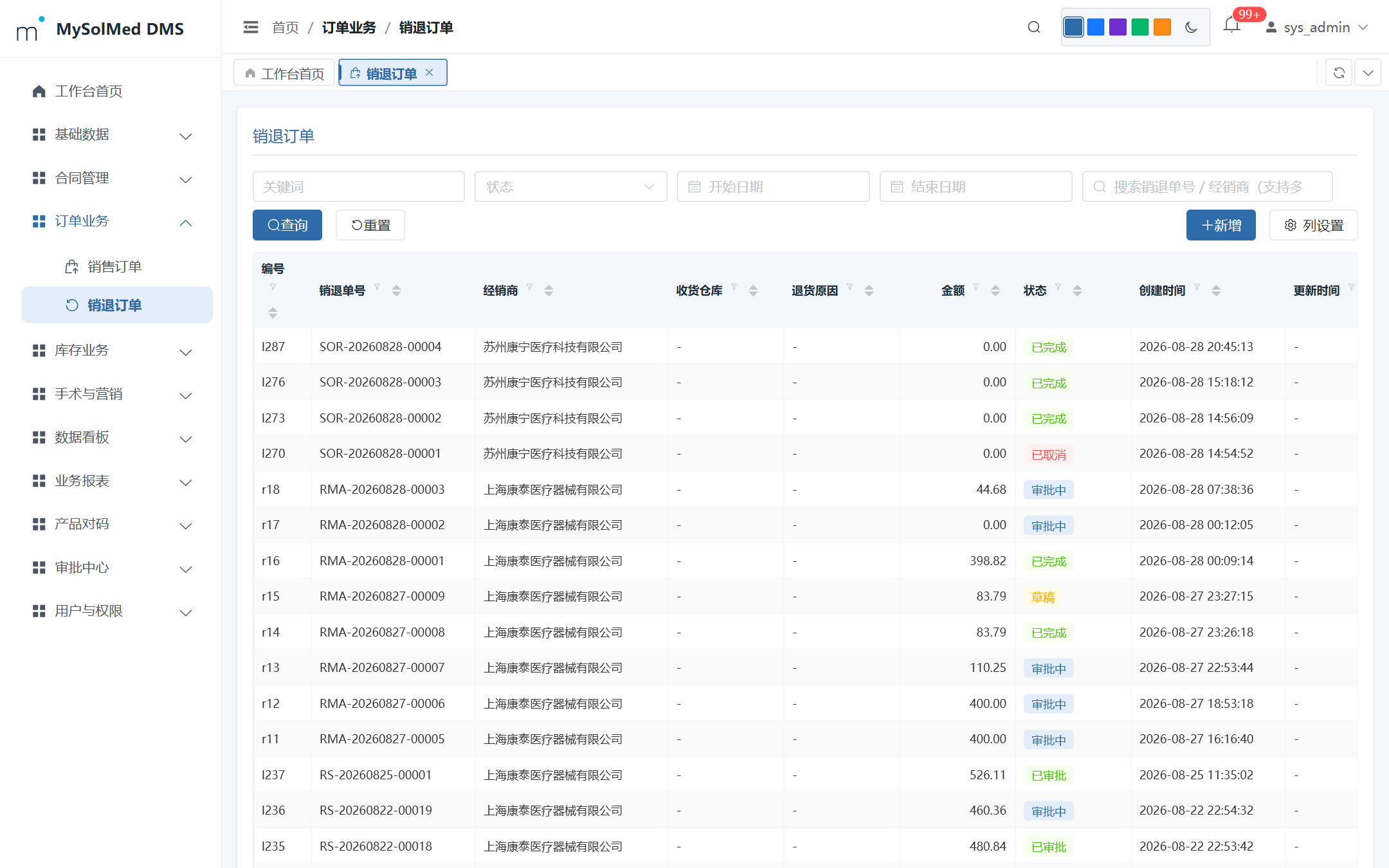This screenshot has width=1389, height=868.
Task: Collapse the sidebar with the hamburger icon
Action: pyautogui.click(x=251, y=27)
